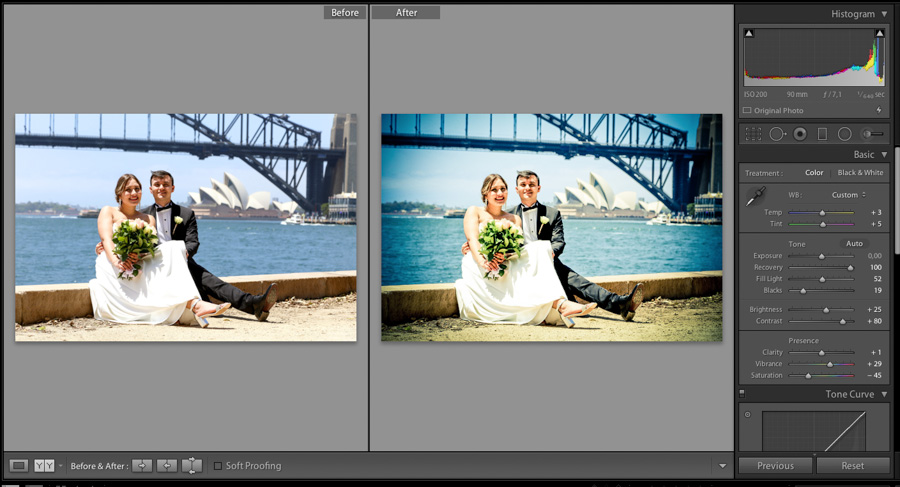Adjust the Tint slider handle

click(x=823, y=224)
